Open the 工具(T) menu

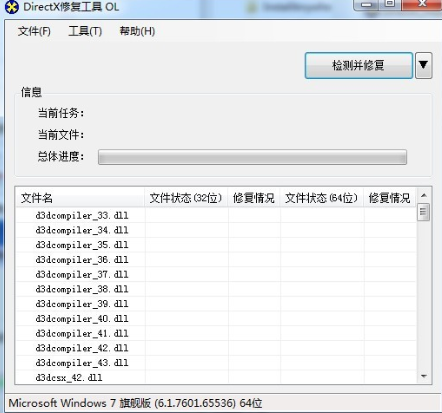point(85,31)
